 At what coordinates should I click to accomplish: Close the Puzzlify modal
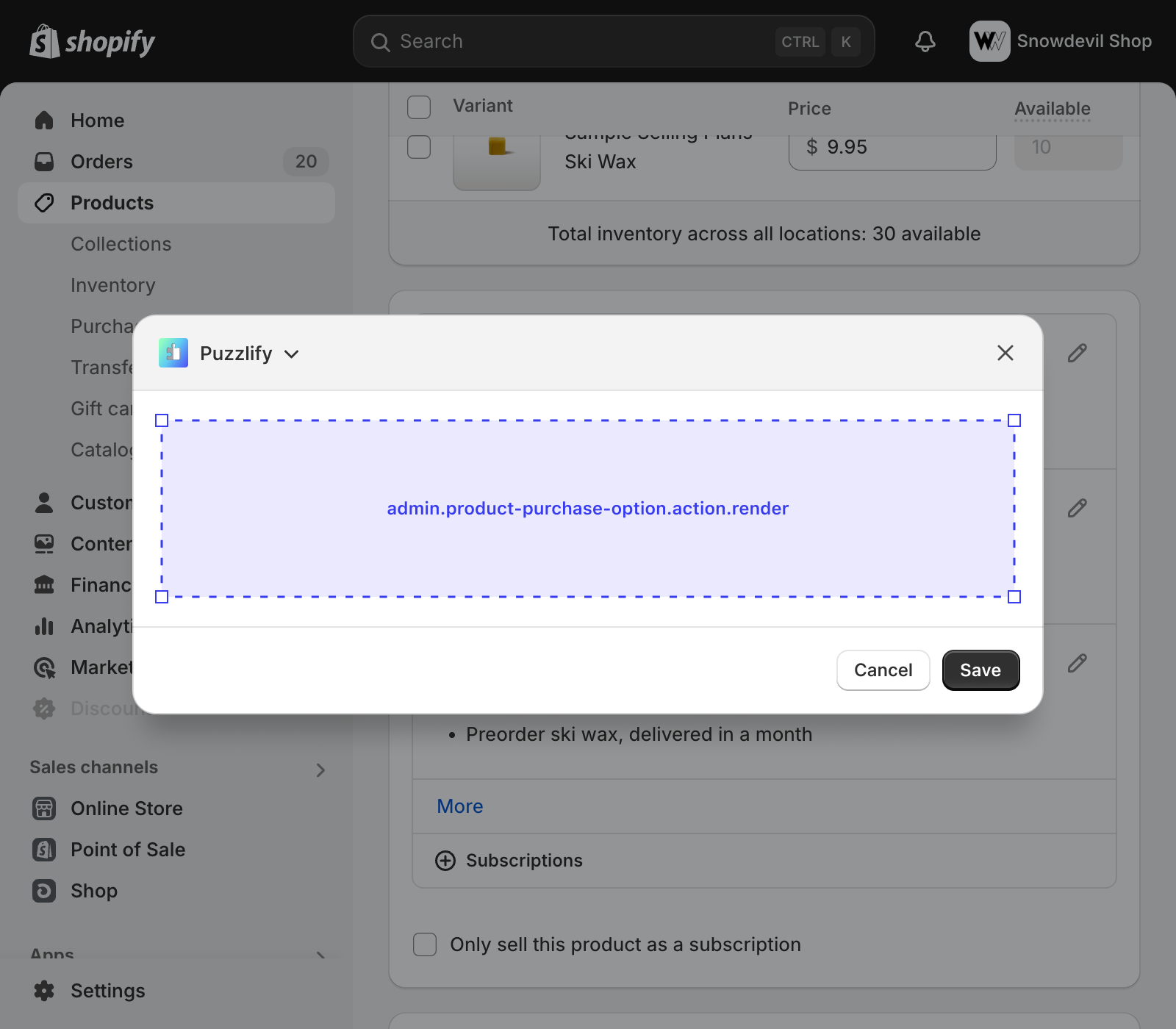(x=1005, y=354)
